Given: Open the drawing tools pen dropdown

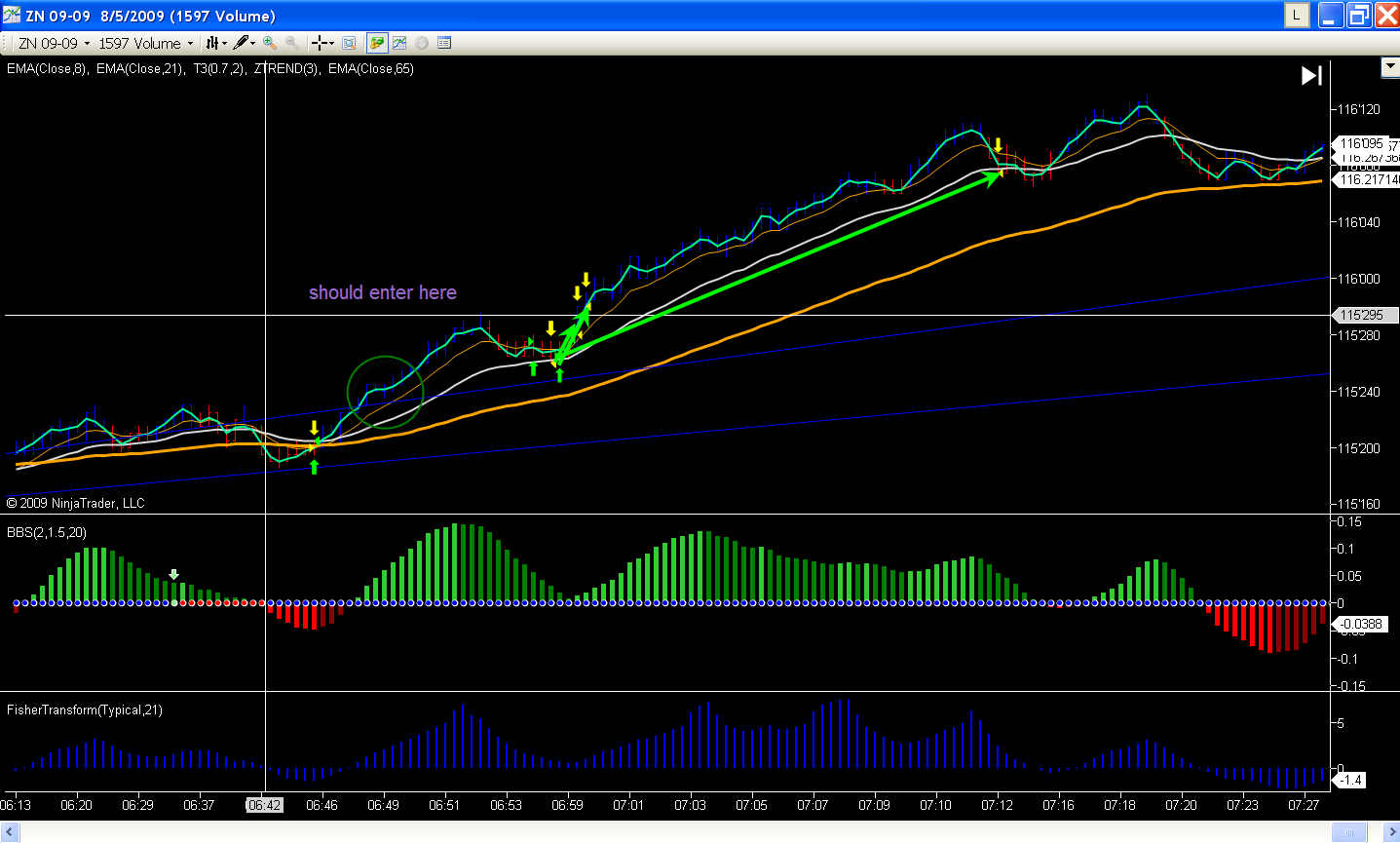Looking at the screenshot, I should (x=244, y=43).
